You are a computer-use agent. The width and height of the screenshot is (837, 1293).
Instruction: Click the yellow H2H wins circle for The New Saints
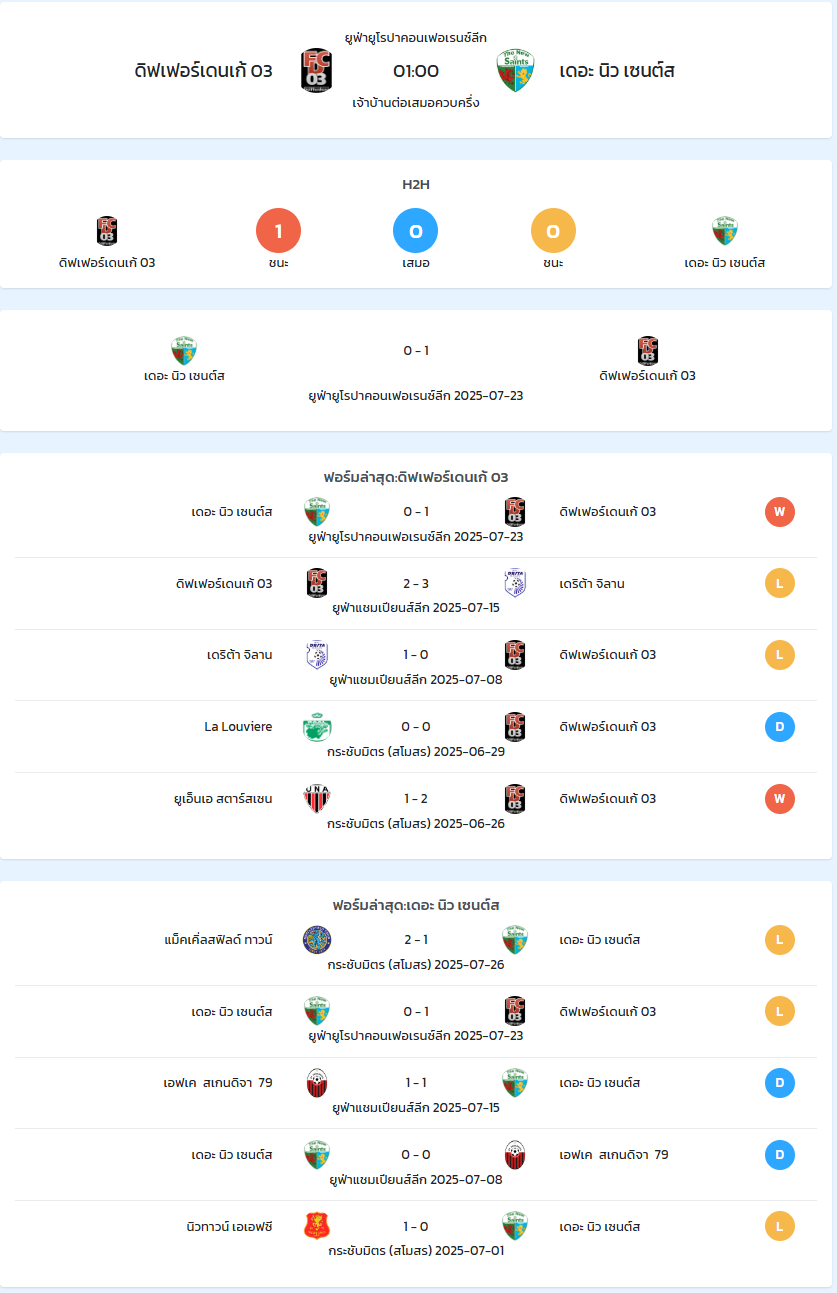(x=553, y=231)
